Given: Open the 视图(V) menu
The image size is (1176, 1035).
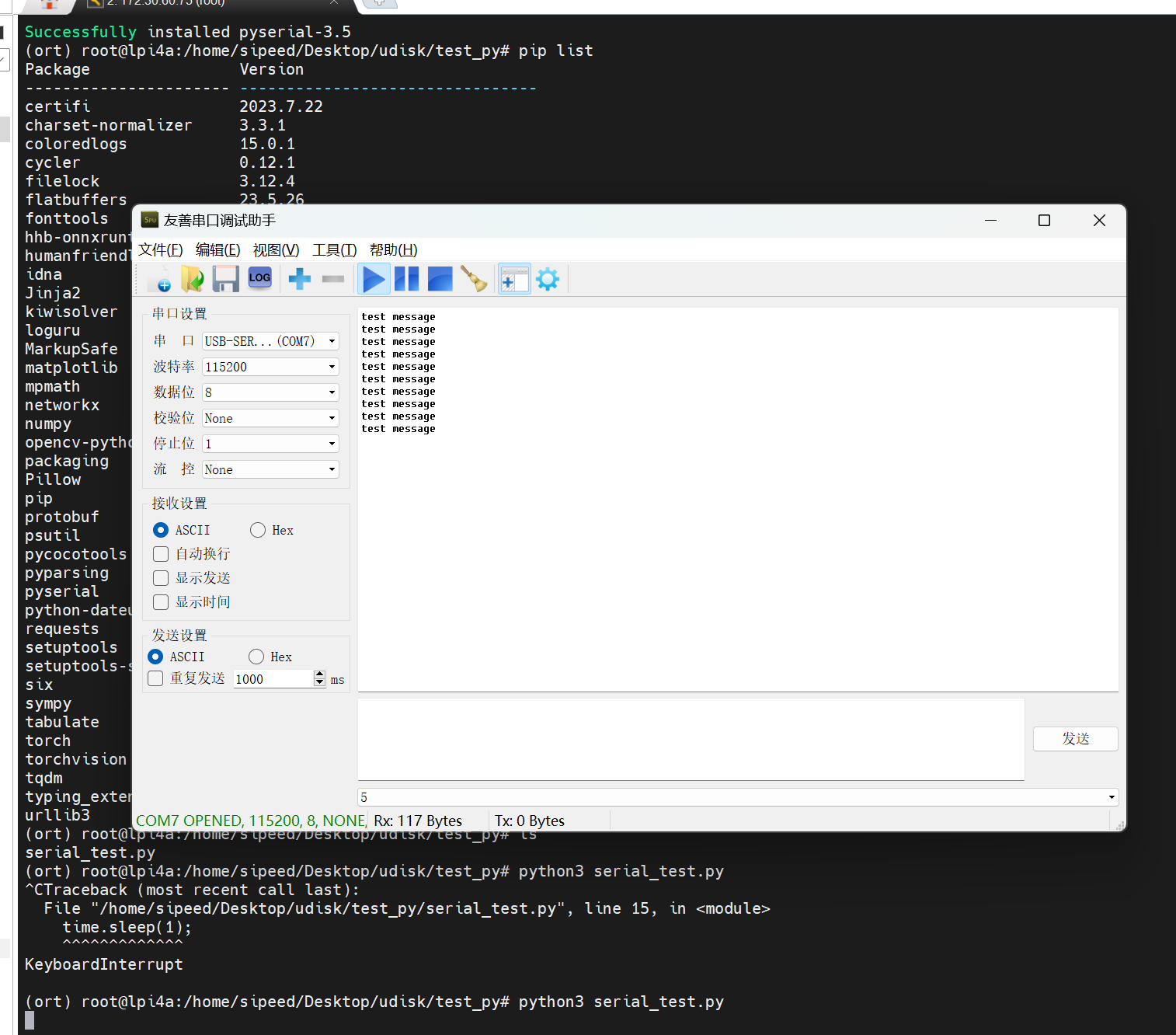Looking at the screenshot, I should tap(276, 249).
